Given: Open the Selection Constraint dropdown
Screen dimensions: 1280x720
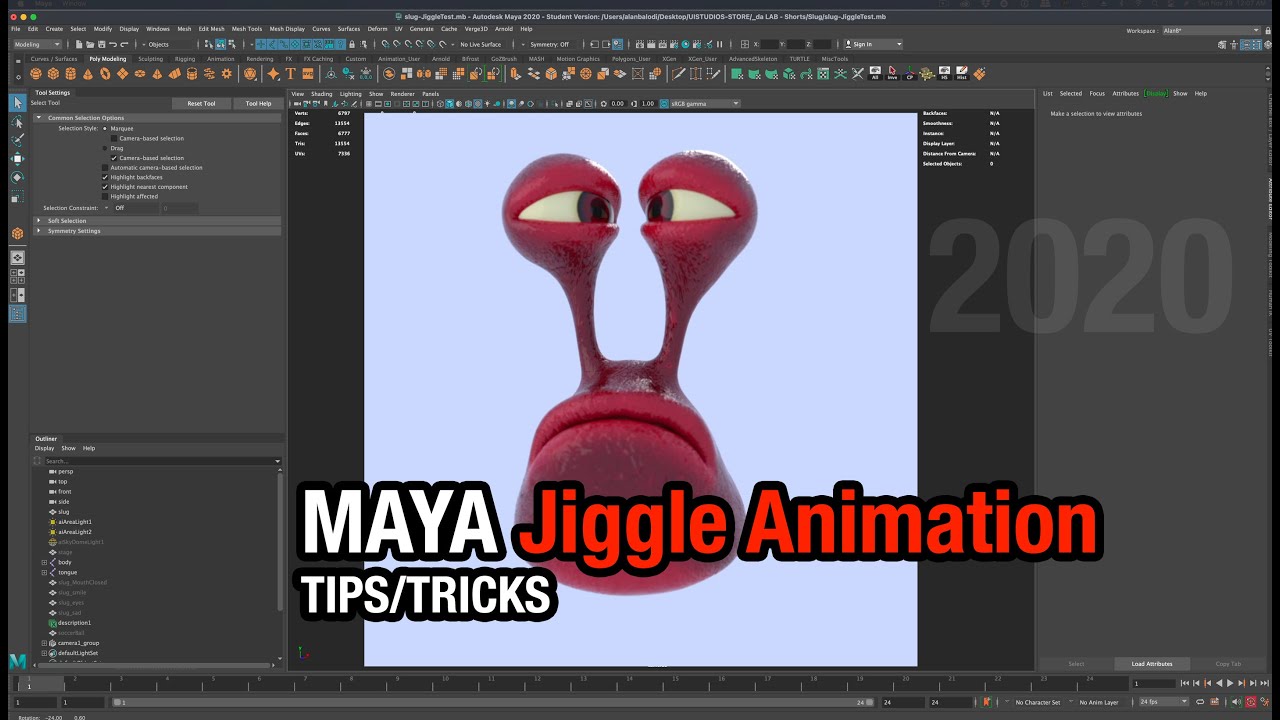Looking at the screenshot, I should pos(131,208).
